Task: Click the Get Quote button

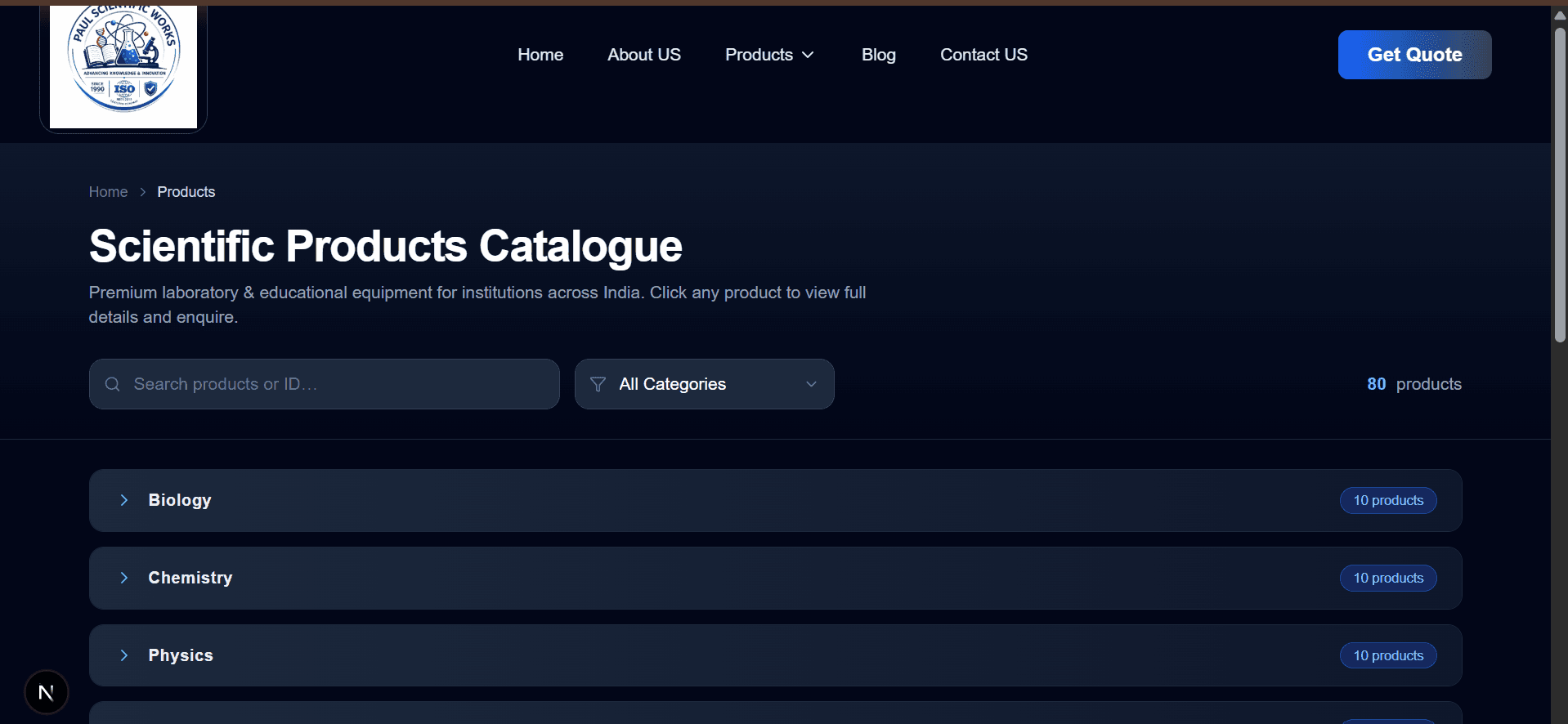Action: tap(1414, 55)
